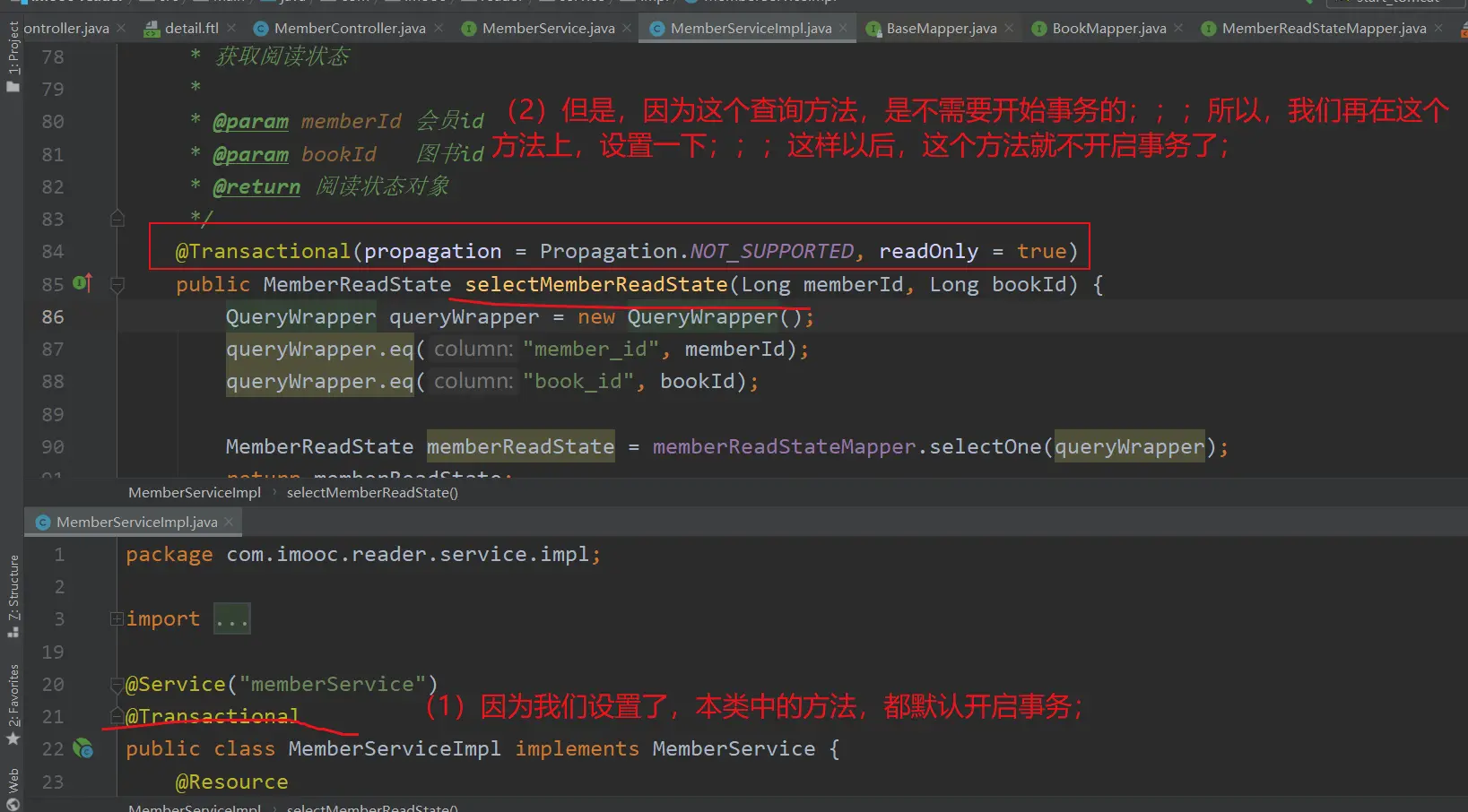1468x812 pixels.
Task: Click line number 84 in the gutter
Action: pyautogui.click(x=53, y=252)
